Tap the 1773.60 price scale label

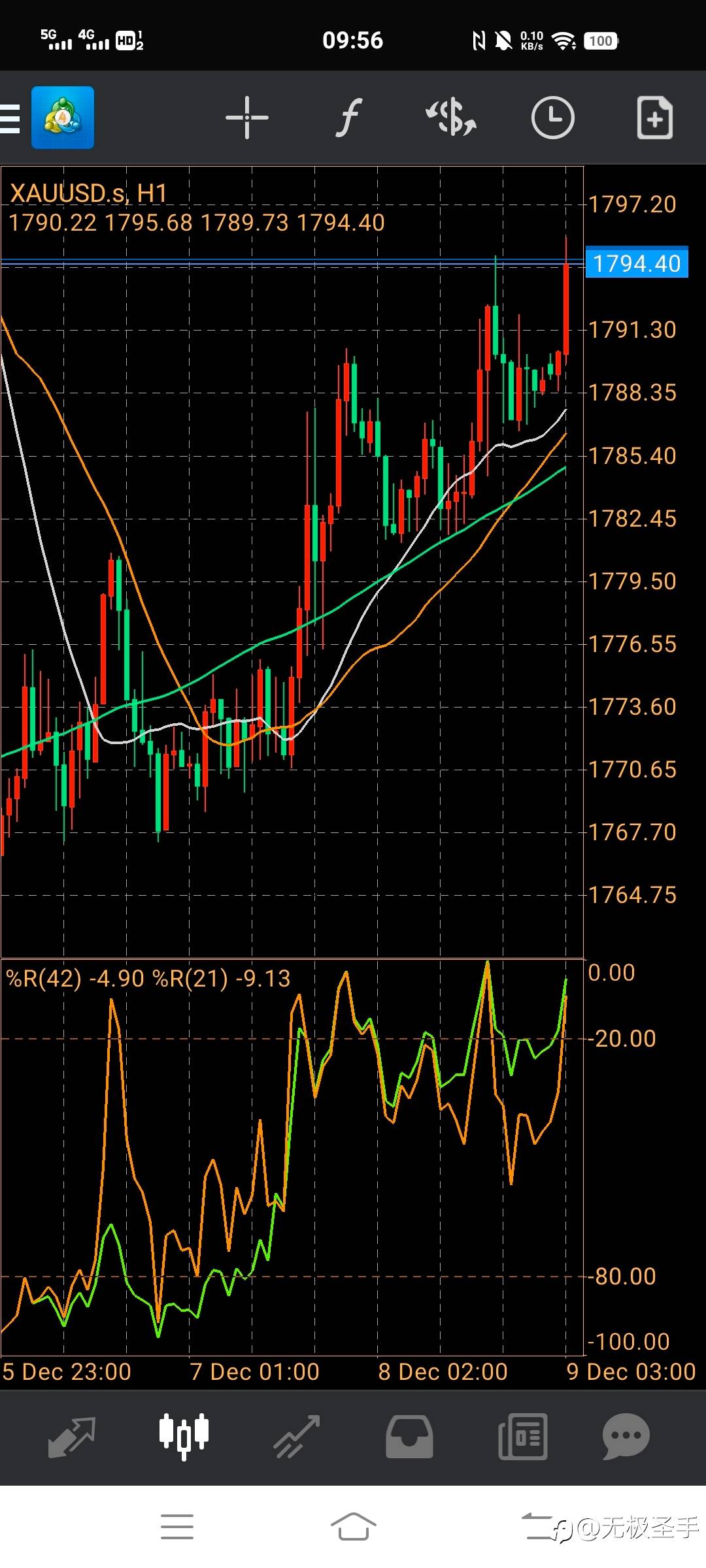click(x=632, y=707)
